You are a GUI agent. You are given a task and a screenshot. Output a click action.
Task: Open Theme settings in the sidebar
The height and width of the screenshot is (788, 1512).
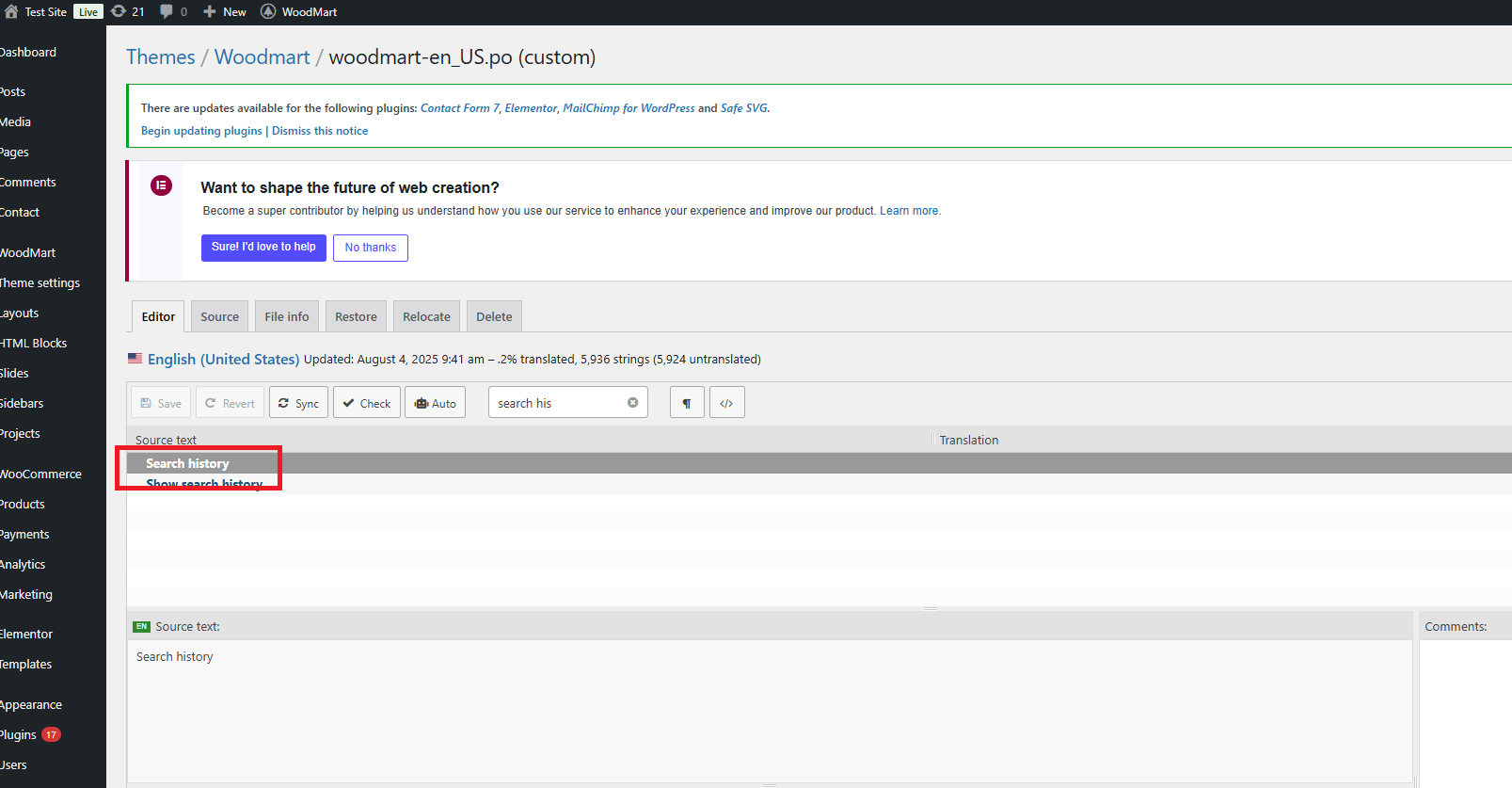(x=40, y=282)
